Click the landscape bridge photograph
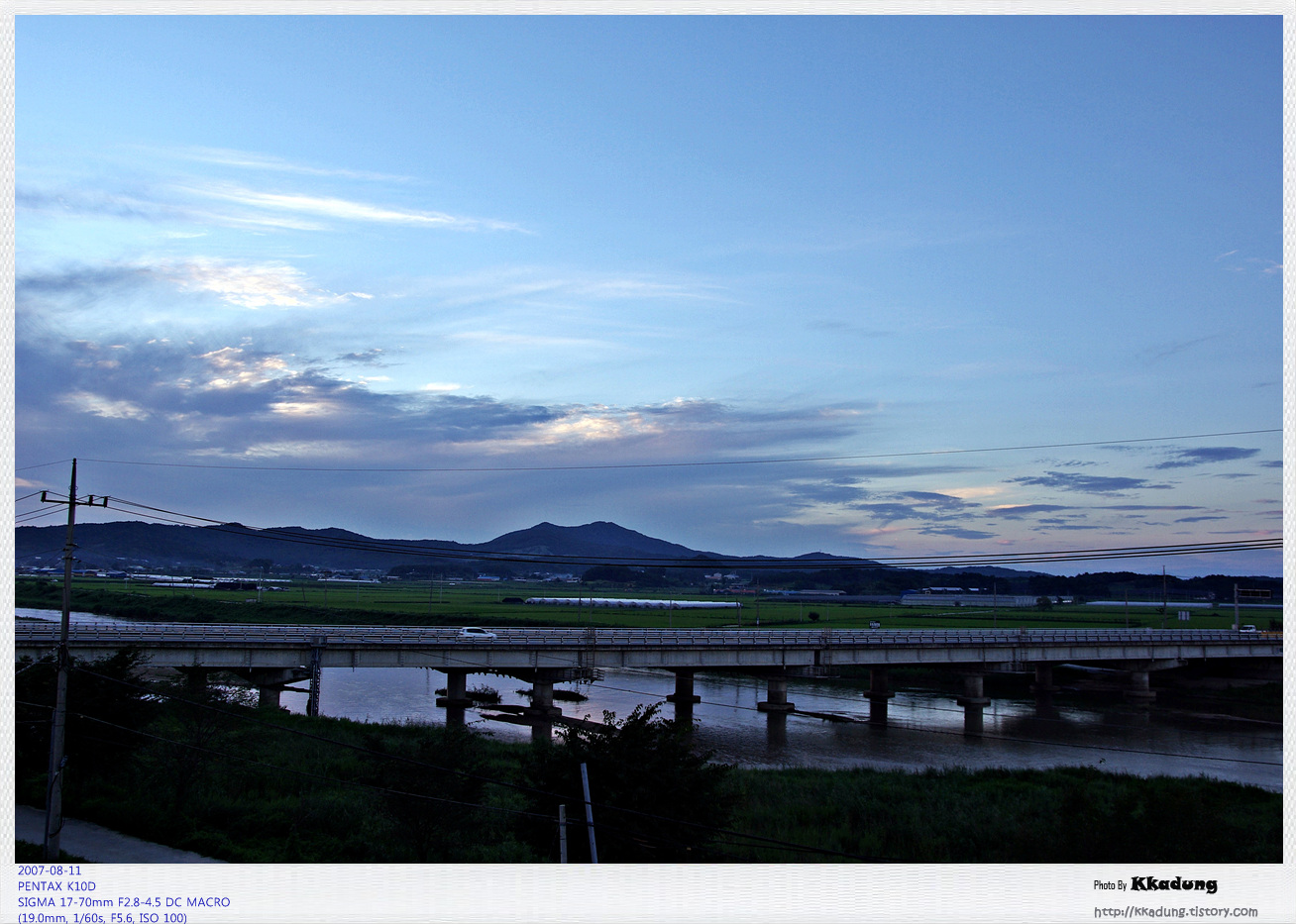The width and height of the screenshot is (1296, 924). pos(649,439)
